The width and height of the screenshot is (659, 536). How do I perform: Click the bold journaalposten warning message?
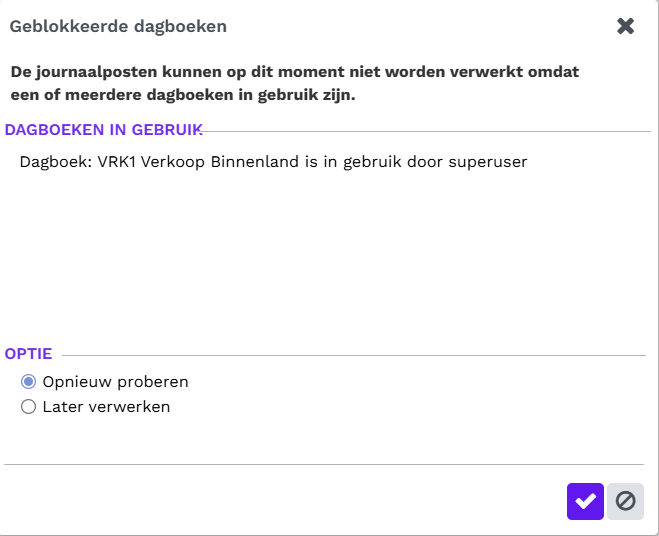coord(295,83)
